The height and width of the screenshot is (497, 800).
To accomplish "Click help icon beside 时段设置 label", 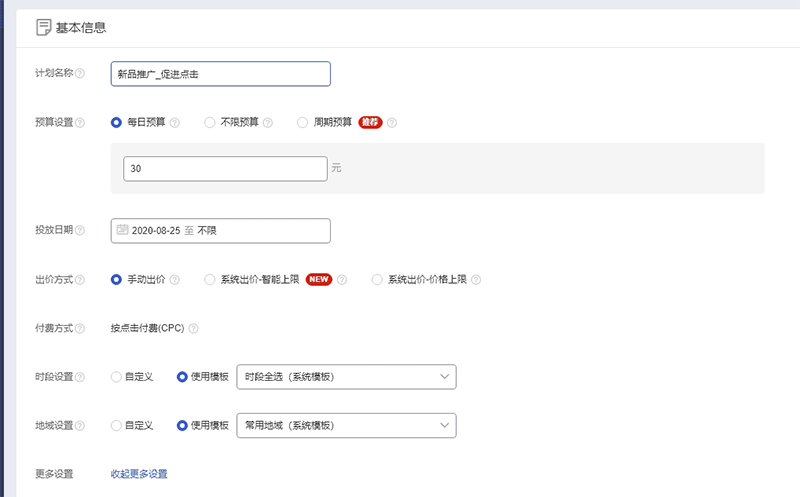I will 80,377.
